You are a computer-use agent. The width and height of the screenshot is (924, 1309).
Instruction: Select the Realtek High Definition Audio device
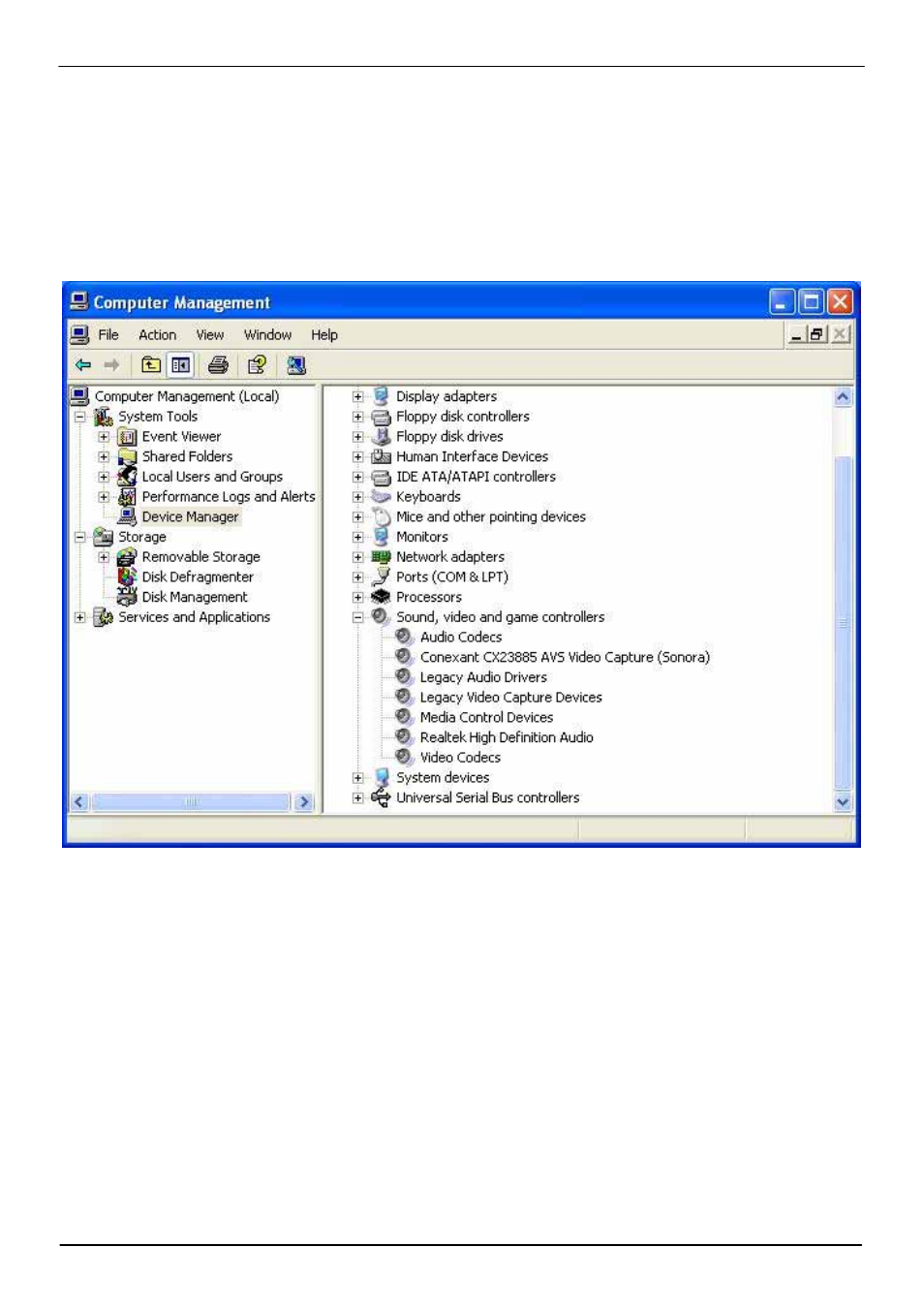(x=506, y=737)
